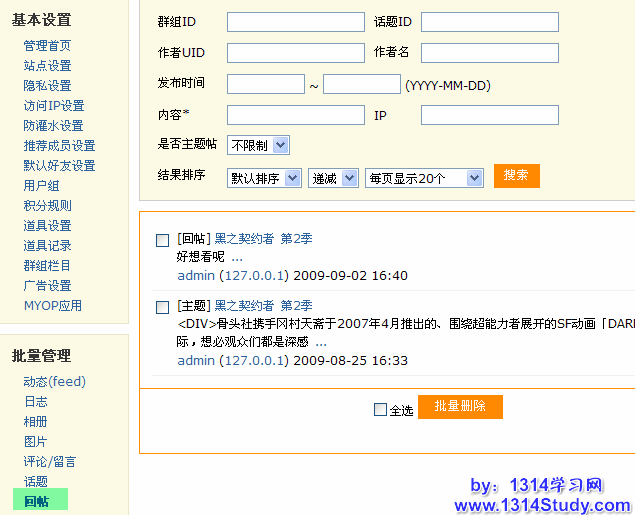The image size is (635, 515).
Task: Select 站点设置 in the sidebar
Action: 47,66
